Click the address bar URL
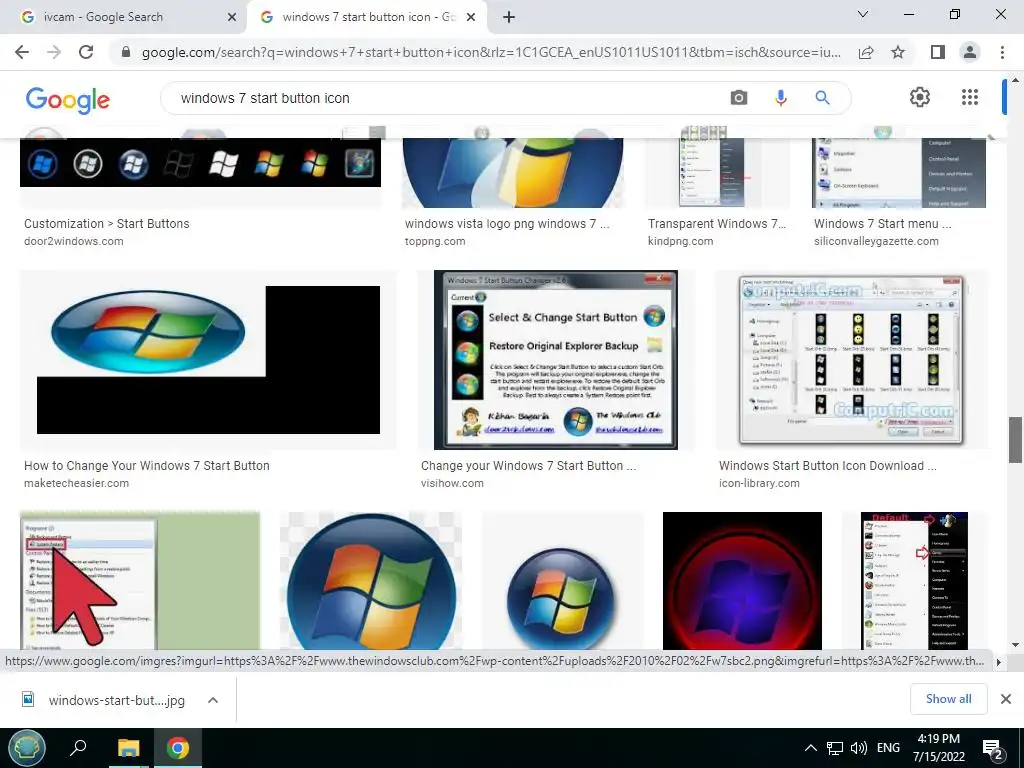 [491, 52]
